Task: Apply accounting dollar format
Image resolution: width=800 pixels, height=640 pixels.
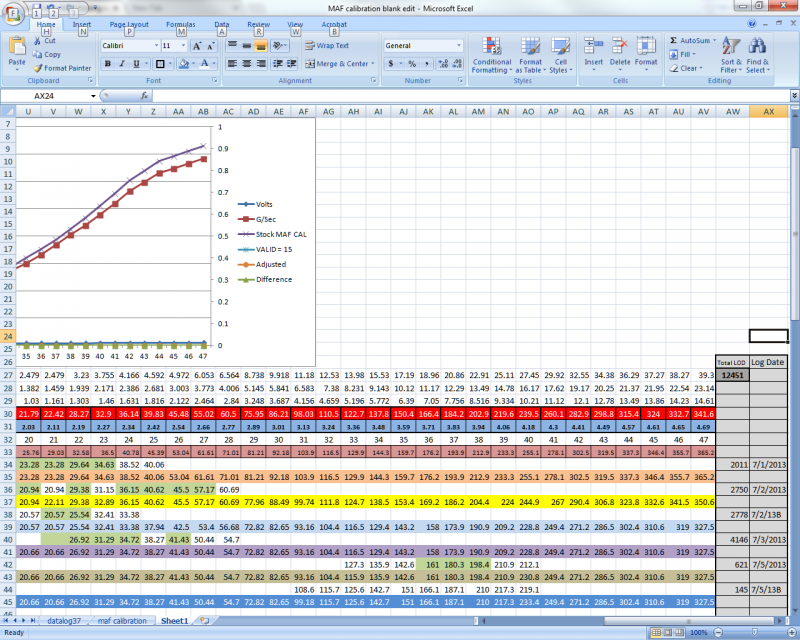Action: coord(391,64)
